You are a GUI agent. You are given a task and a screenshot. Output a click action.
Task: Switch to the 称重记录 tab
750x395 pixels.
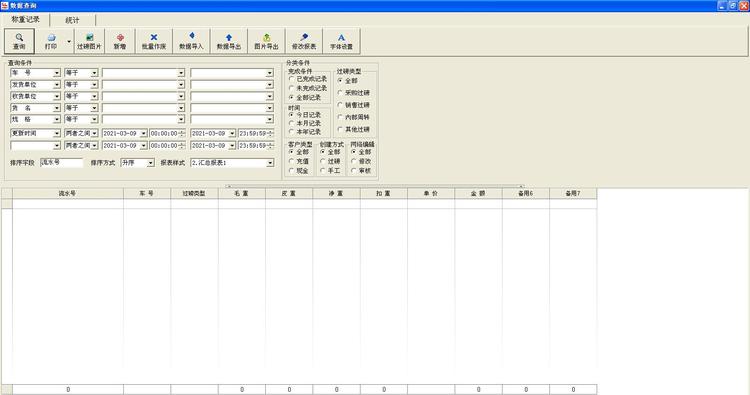[25, 20]
